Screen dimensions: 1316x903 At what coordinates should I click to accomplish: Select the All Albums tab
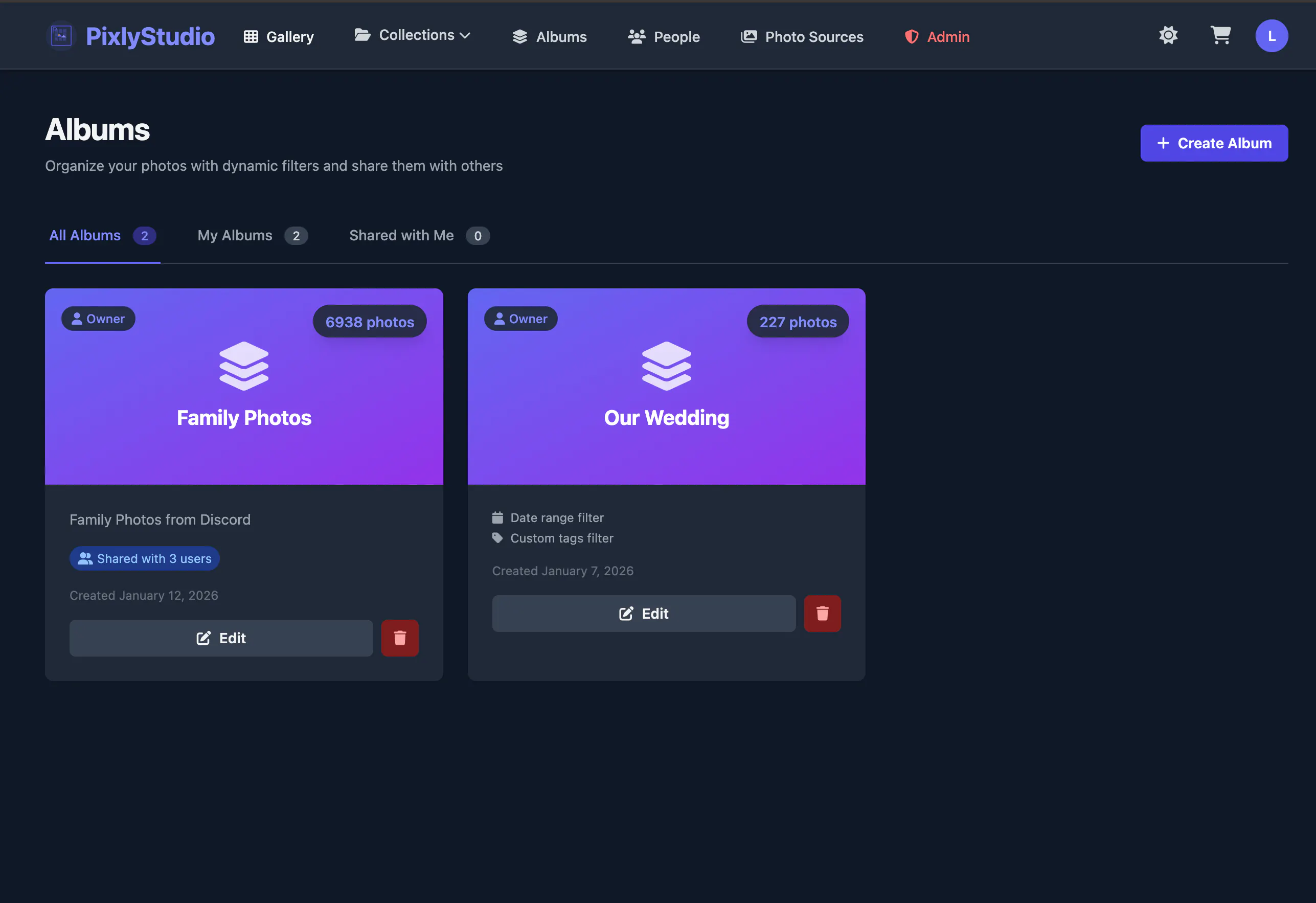[102, 236]
